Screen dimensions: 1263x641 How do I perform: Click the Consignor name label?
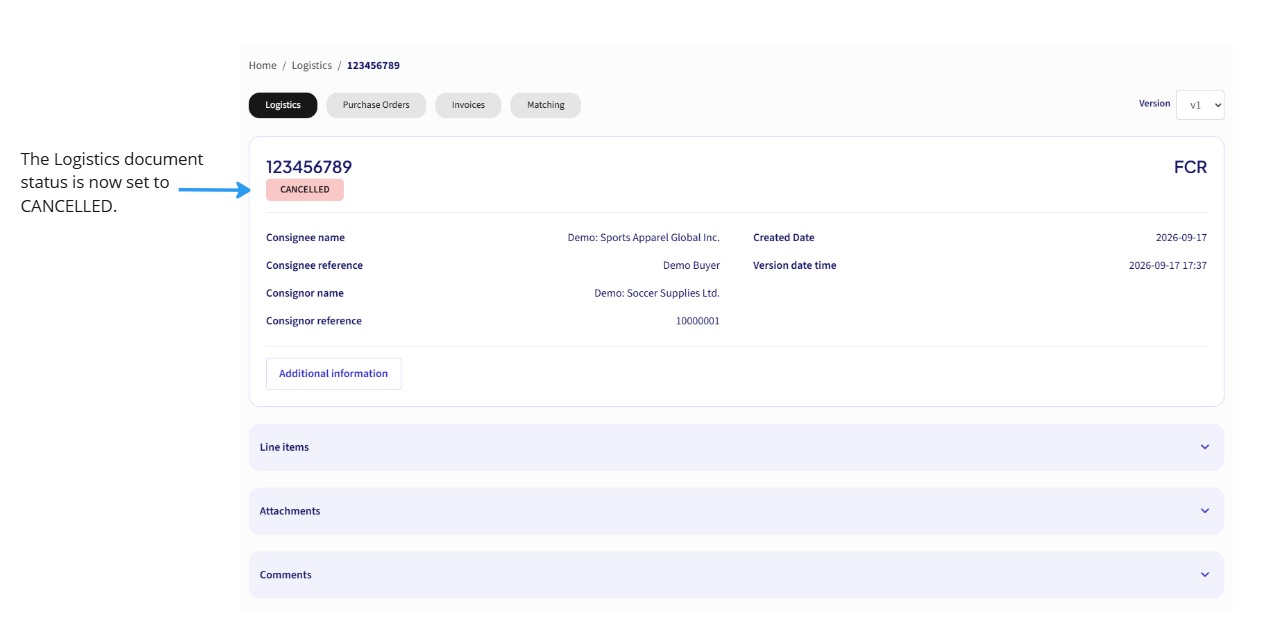click(305, 294)
